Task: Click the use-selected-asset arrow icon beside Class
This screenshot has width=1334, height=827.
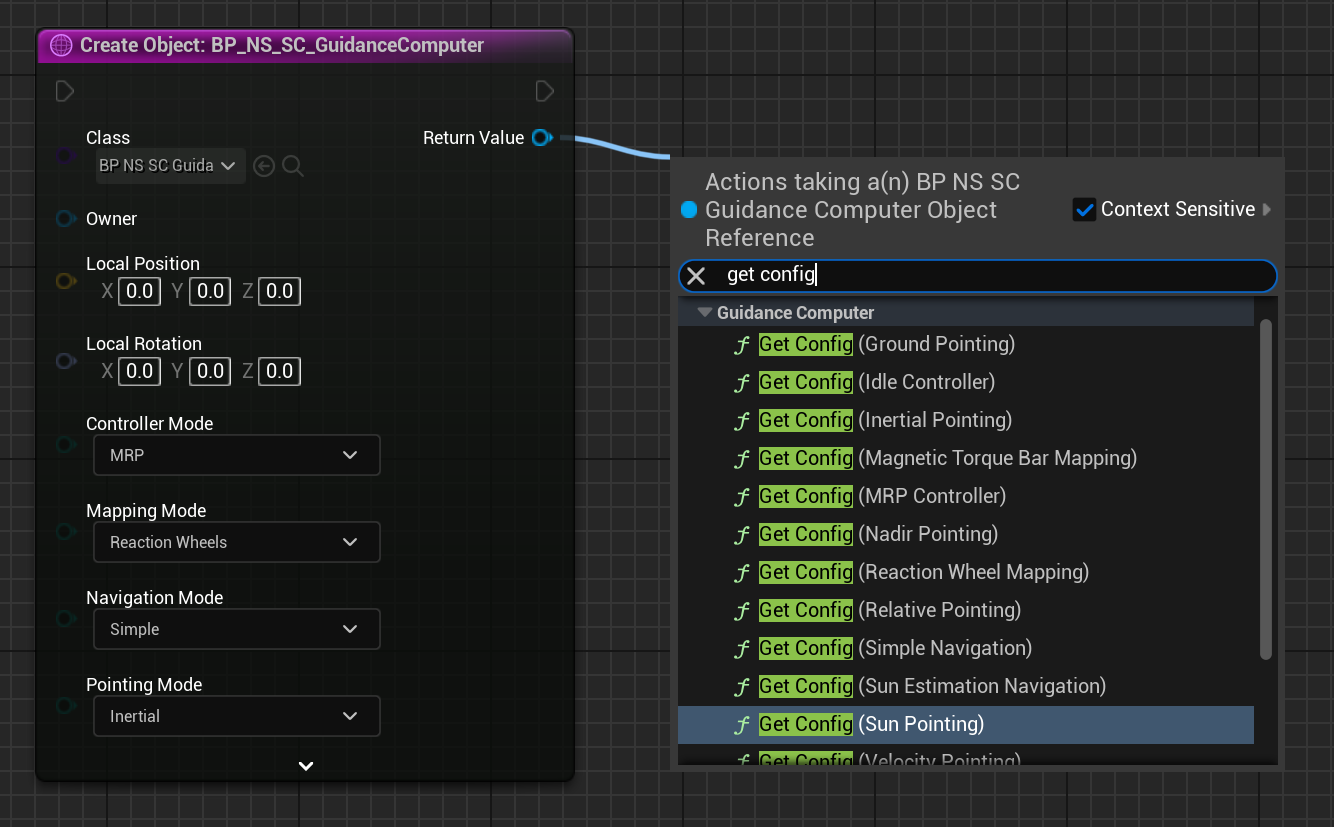Action: point(264,166)
